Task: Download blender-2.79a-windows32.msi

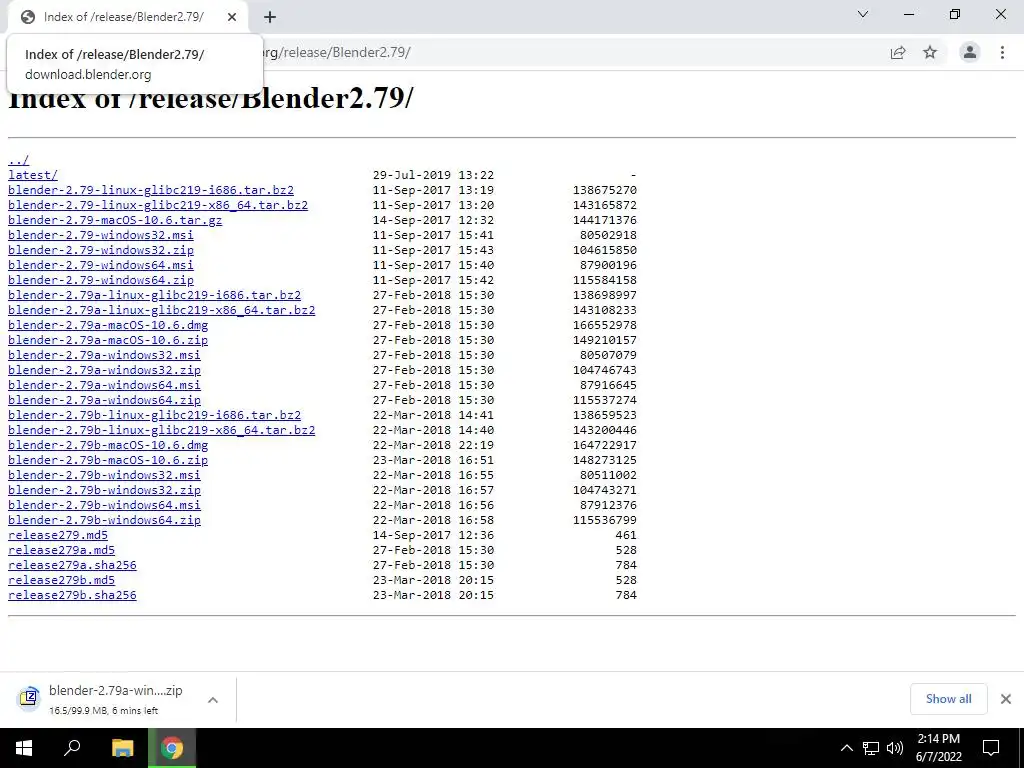Action: click(104, 355)
